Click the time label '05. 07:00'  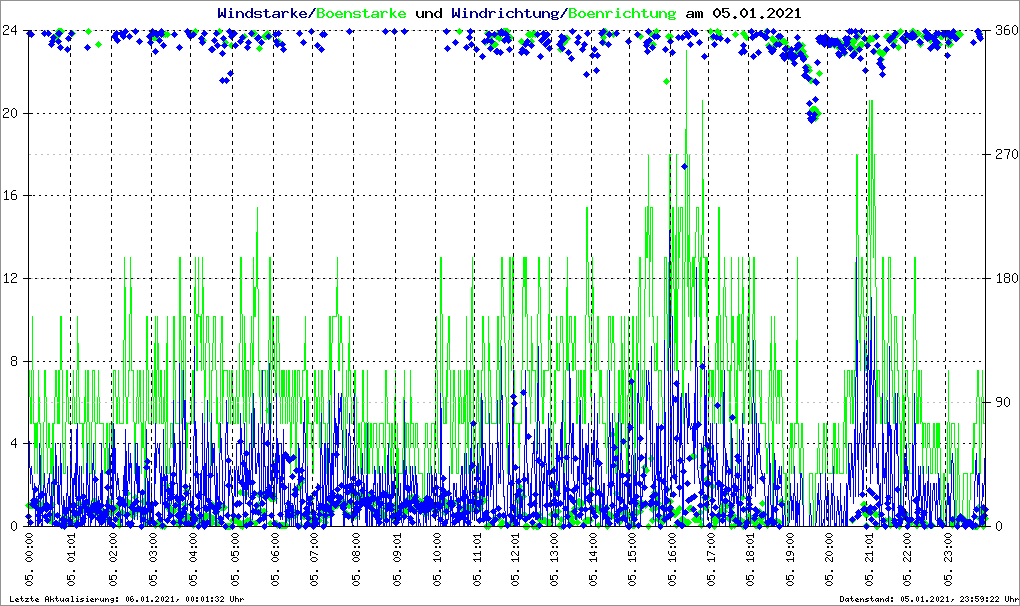(315, 560)
